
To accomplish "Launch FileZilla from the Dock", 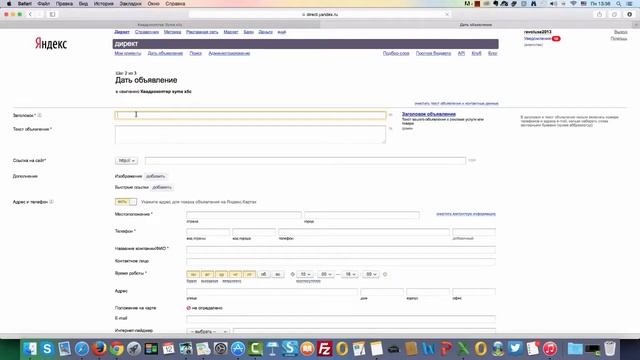I will point(324,349).
